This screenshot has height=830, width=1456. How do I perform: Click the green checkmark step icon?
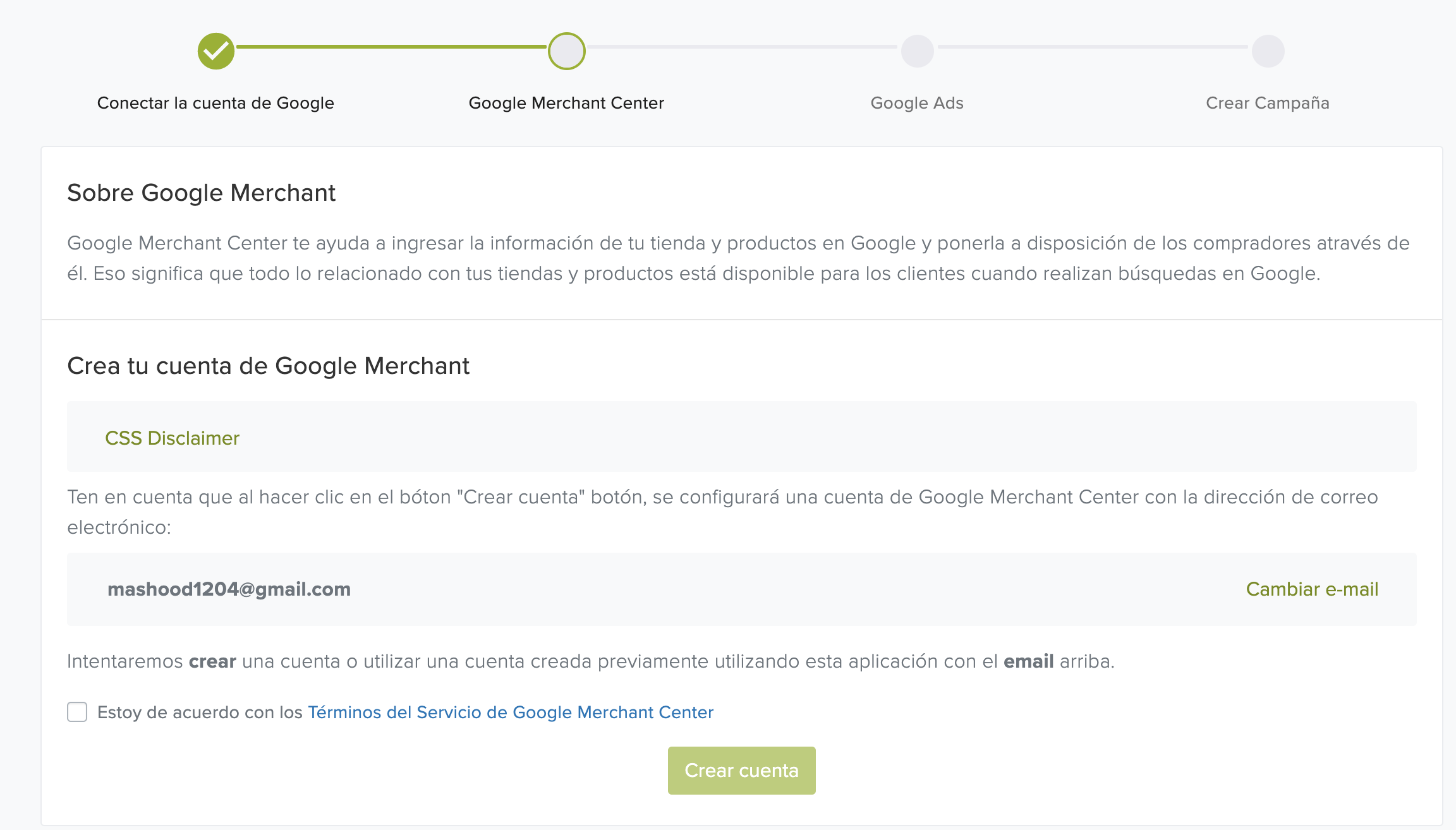(215, 51)
